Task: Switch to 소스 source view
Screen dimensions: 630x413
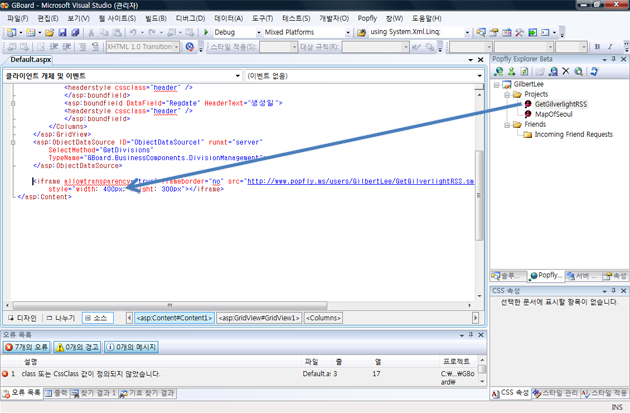Action: click(x=98, y=318)
